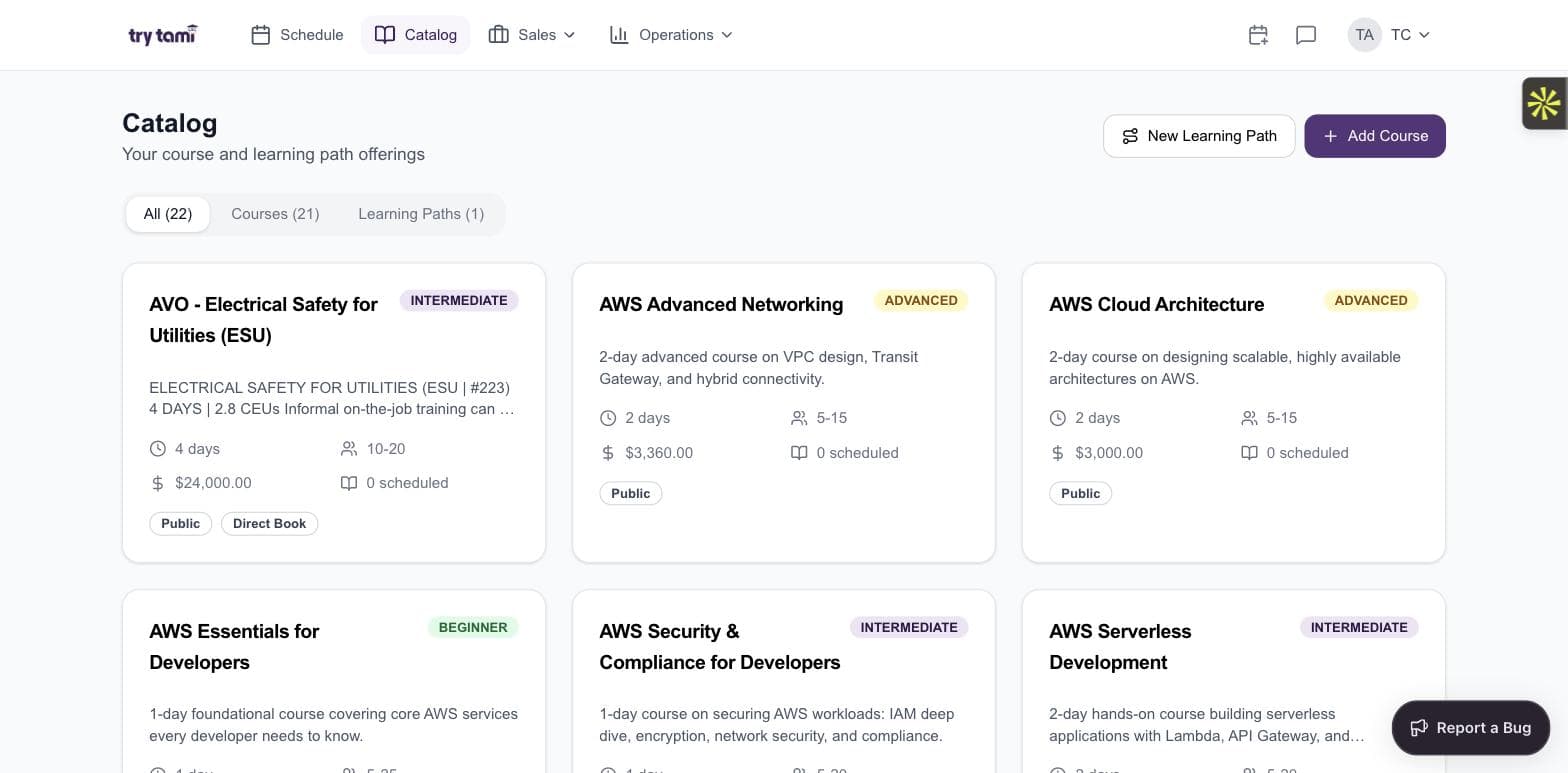Click the try tami logo

pos(163,35)
